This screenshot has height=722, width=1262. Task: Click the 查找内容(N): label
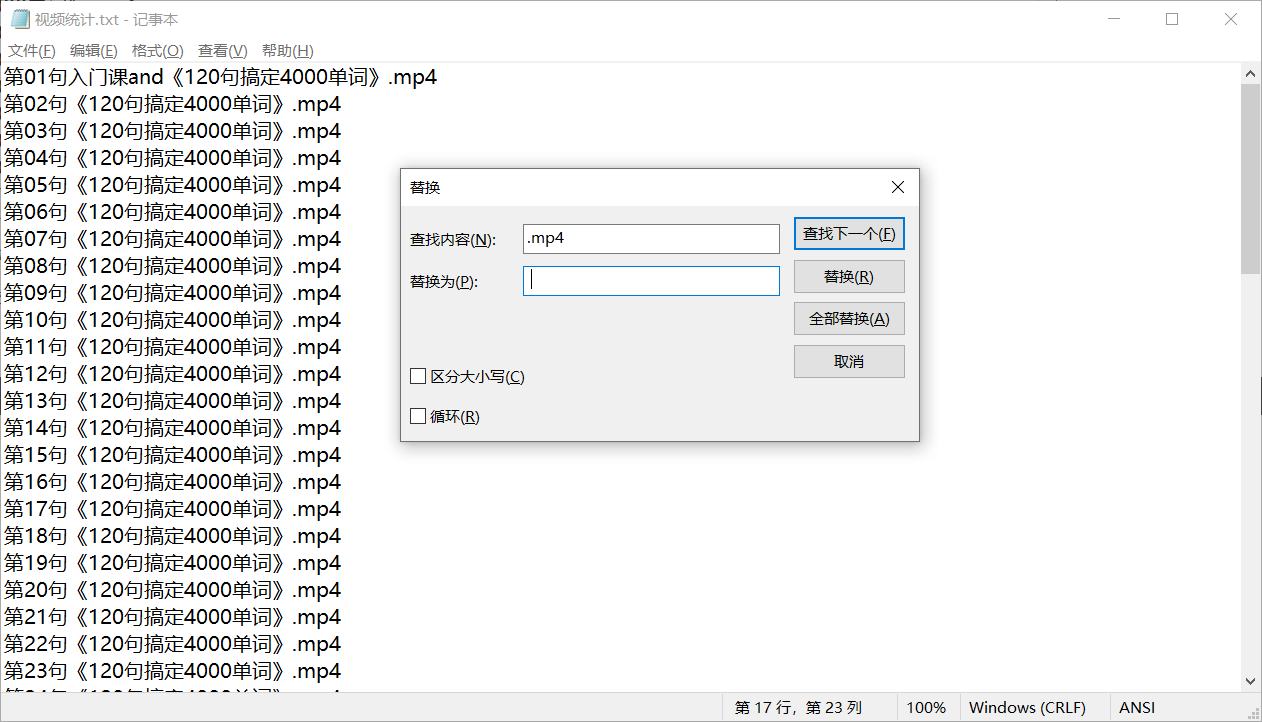coord(452,240)
